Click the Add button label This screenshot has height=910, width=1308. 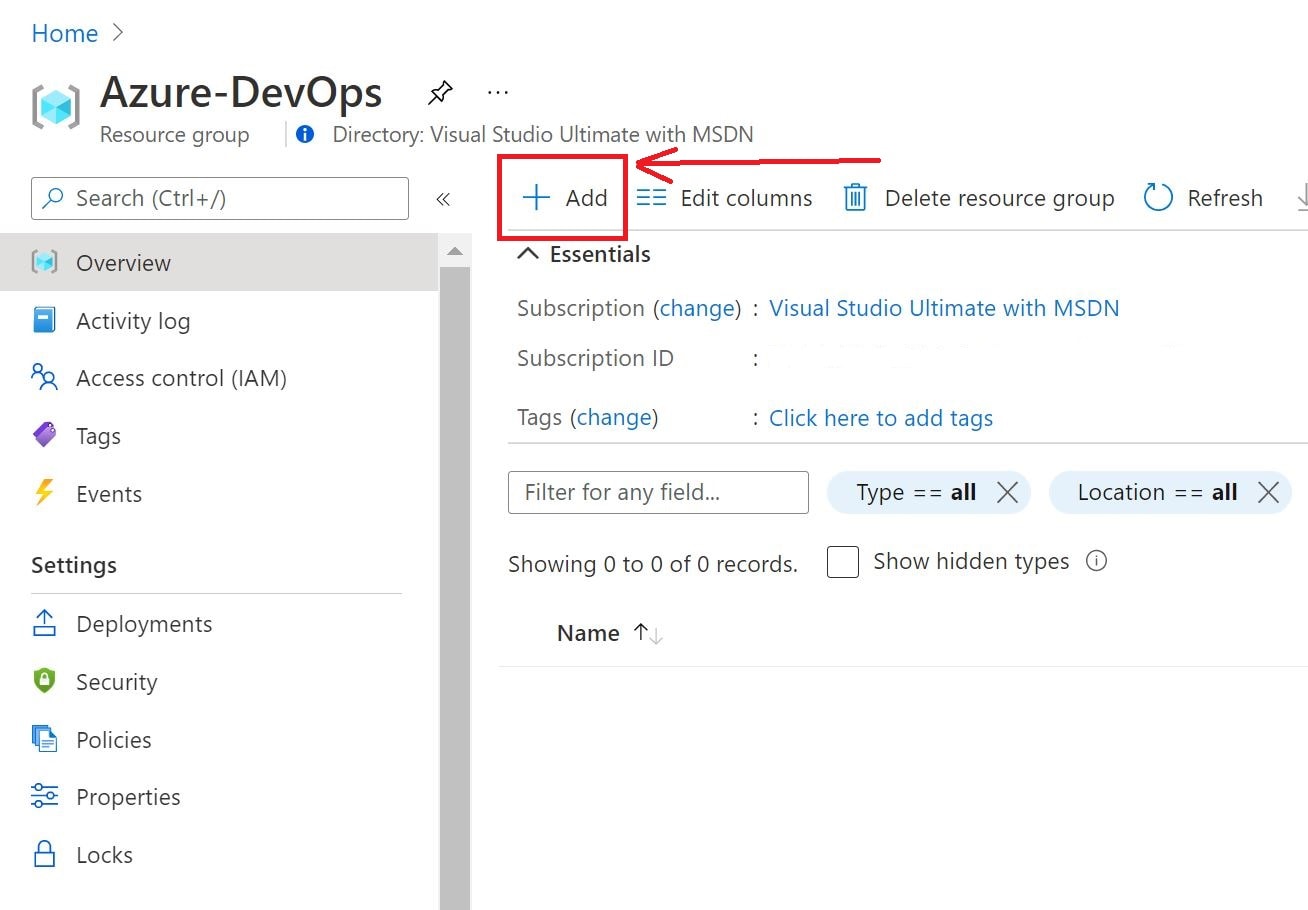[586, 198]
